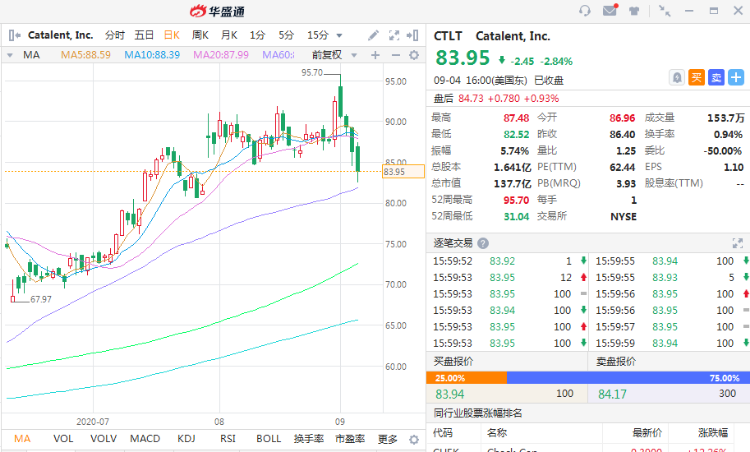This screenshot has width=750, height=452.
Task: Select the 周K weekly candlestick tab
Action: (200, 35)
